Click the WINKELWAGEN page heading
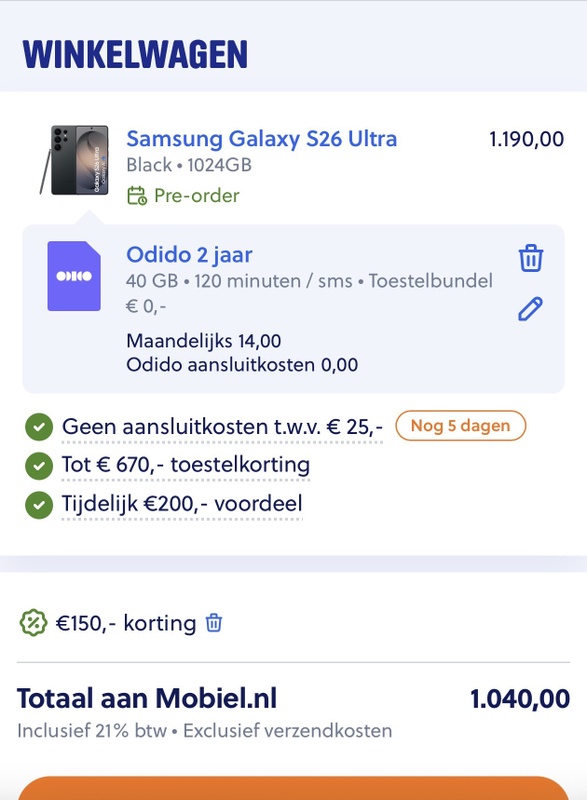 136,47
